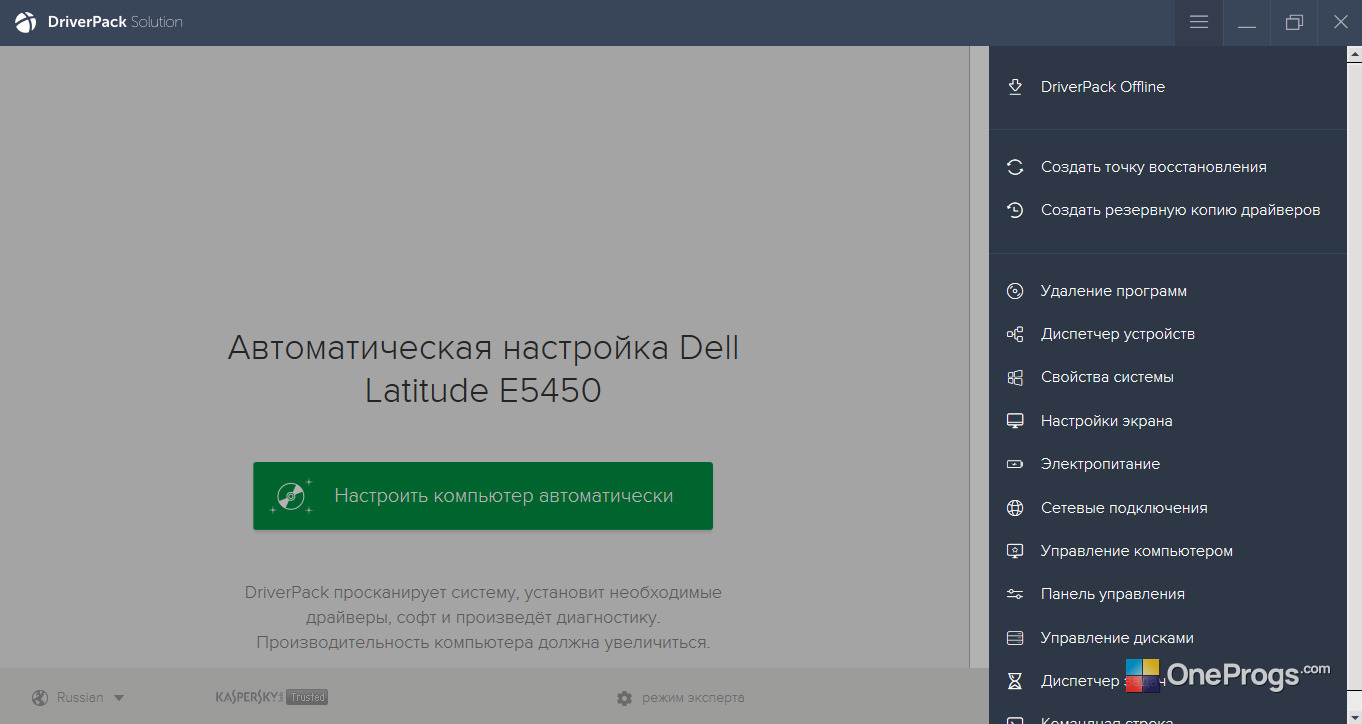Image resolution: width=1362 pixels, height=724 pixels.
Task: Click the 'DriverPack просканирует систему' description text
Action: click(x=483, y=617)
